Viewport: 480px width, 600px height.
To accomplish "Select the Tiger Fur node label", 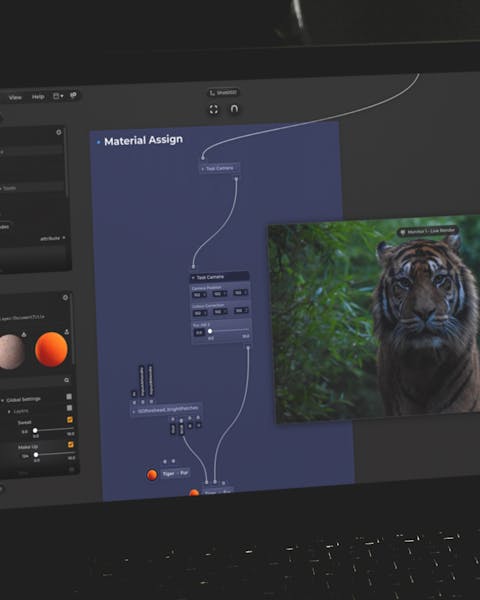I will [x=175, y=473].
